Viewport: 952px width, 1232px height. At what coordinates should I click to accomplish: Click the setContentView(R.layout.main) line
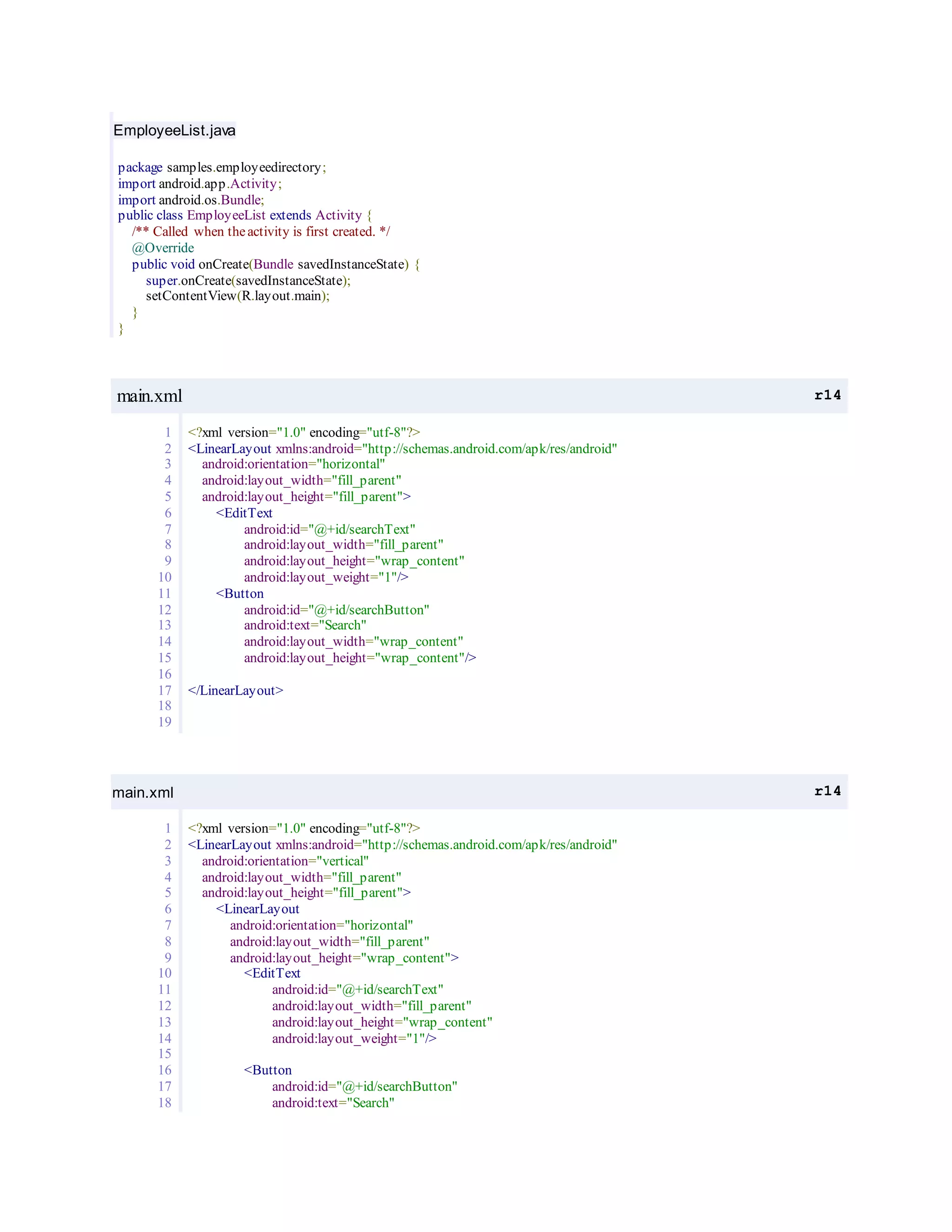click(x=238, y=296)
